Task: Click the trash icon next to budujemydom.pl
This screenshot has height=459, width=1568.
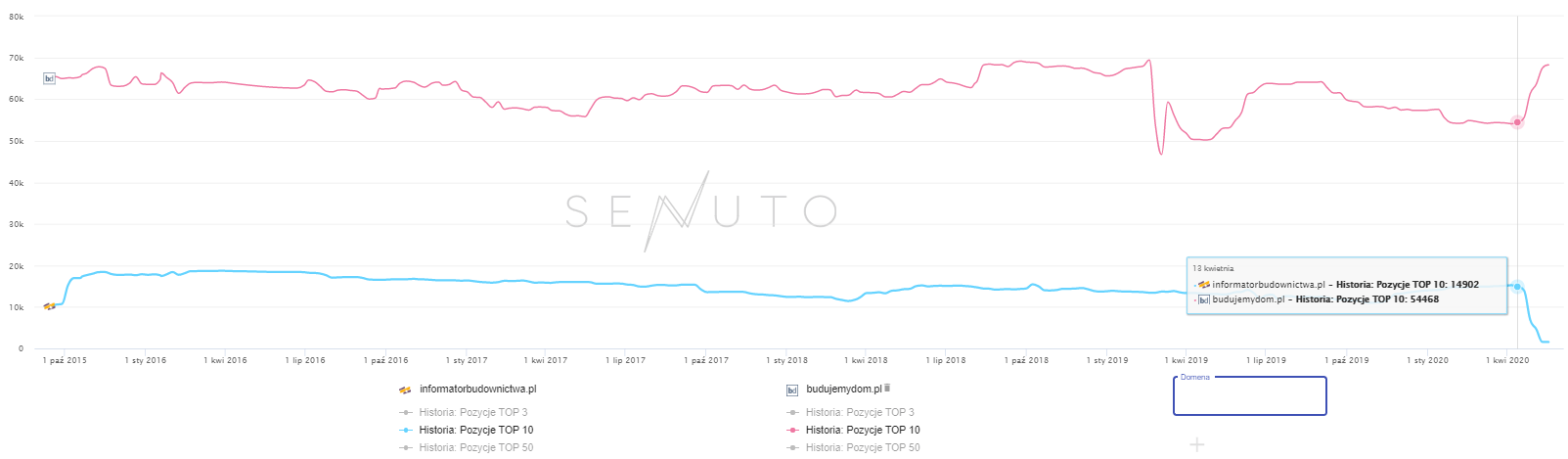Action: tap(888, 389)
